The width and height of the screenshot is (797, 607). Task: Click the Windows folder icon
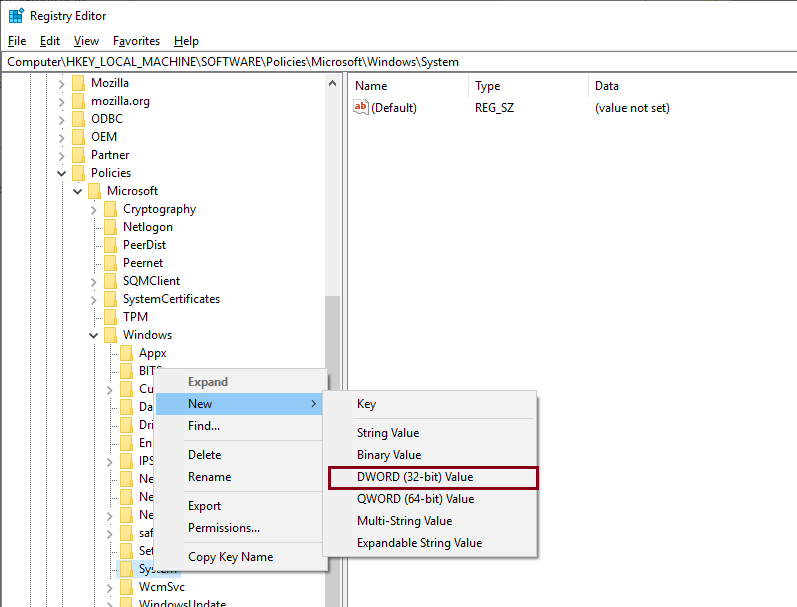110,335
